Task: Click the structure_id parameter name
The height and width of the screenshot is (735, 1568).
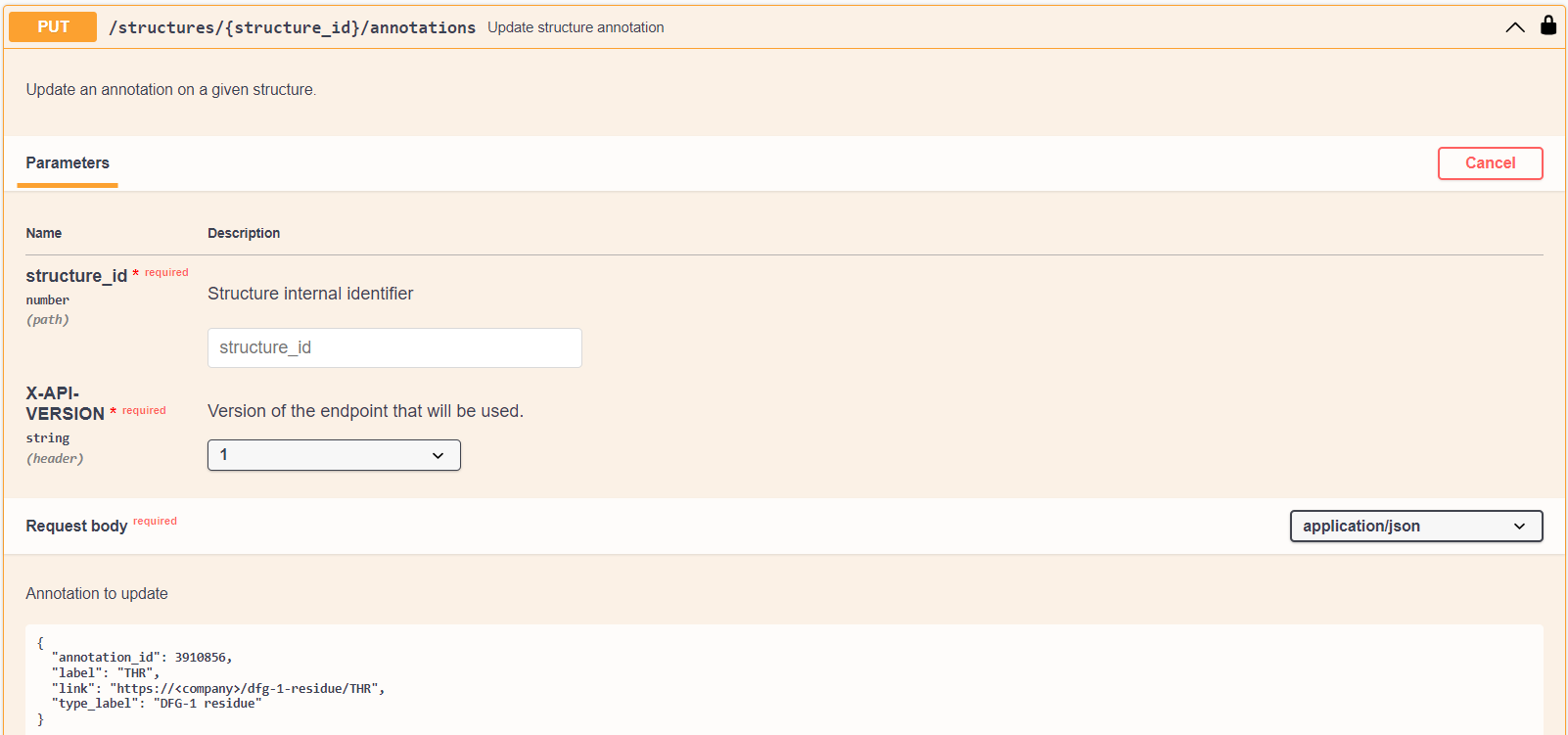Action: pyautogui.click(x=76, y=276)
